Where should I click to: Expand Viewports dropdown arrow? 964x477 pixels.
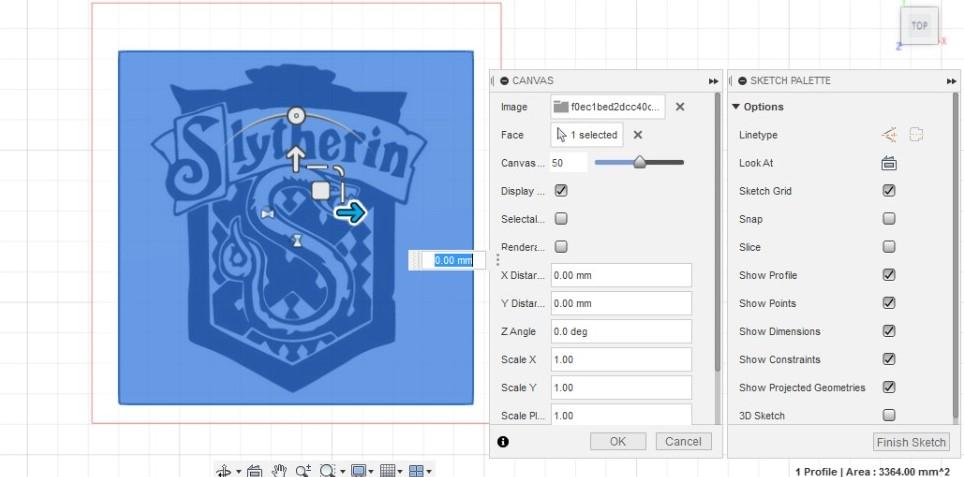coord(429,471)
